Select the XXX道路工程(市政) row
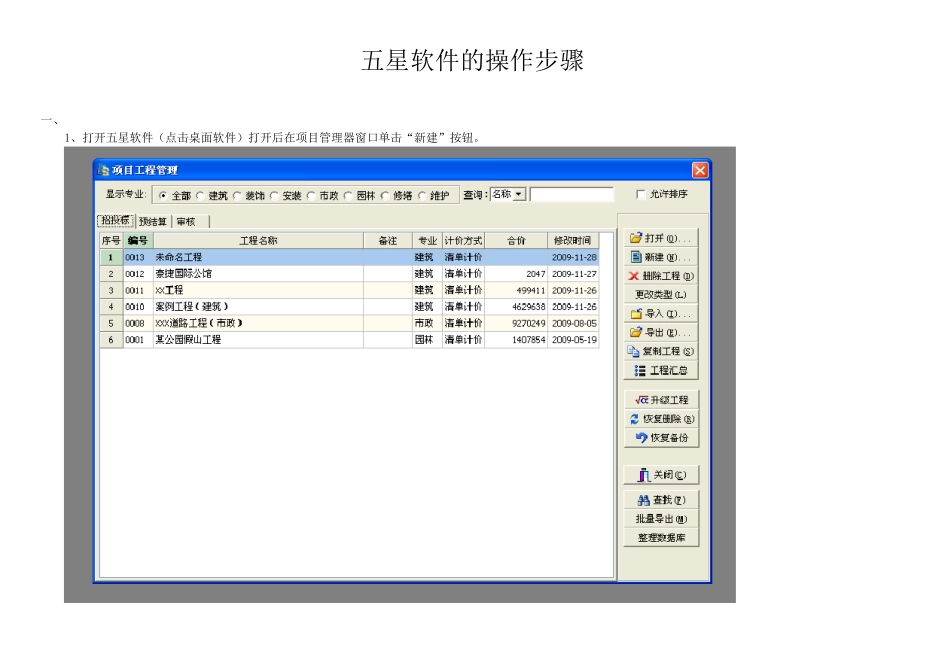This screenshot has height=672, width=950. (350, 323)
